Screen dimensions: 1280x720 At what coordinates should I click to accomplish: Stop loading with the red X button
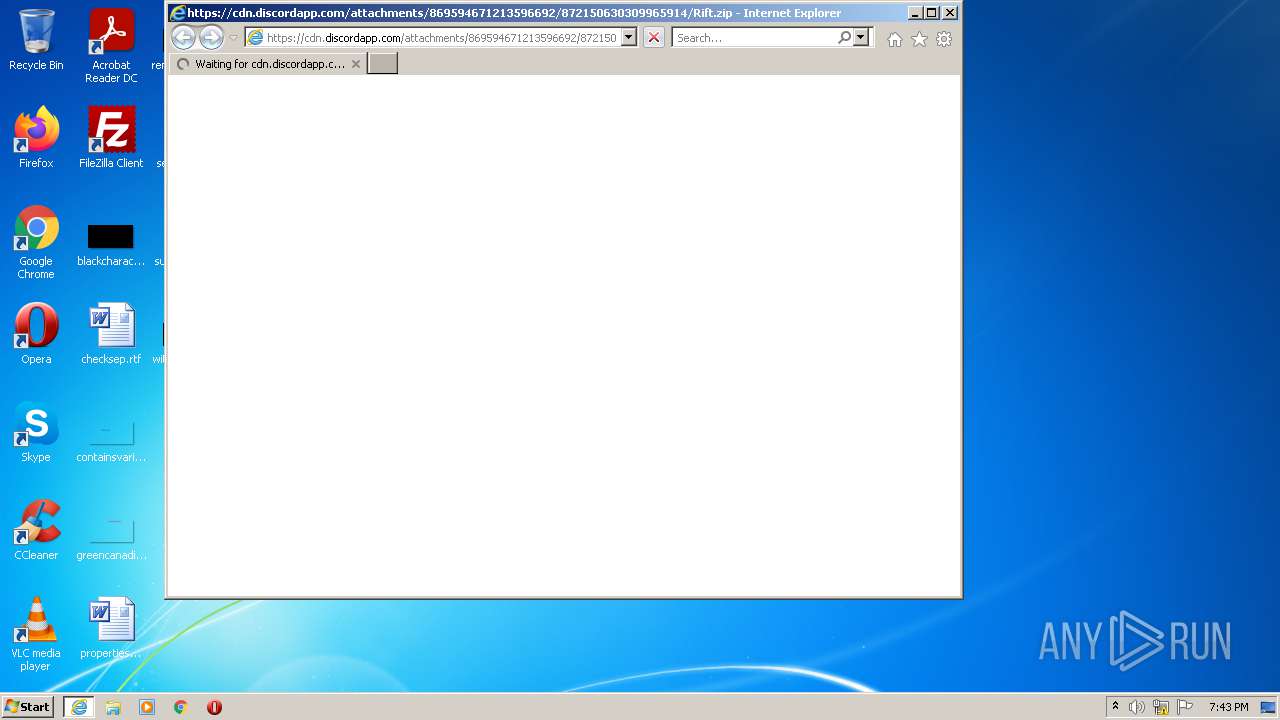654,38
